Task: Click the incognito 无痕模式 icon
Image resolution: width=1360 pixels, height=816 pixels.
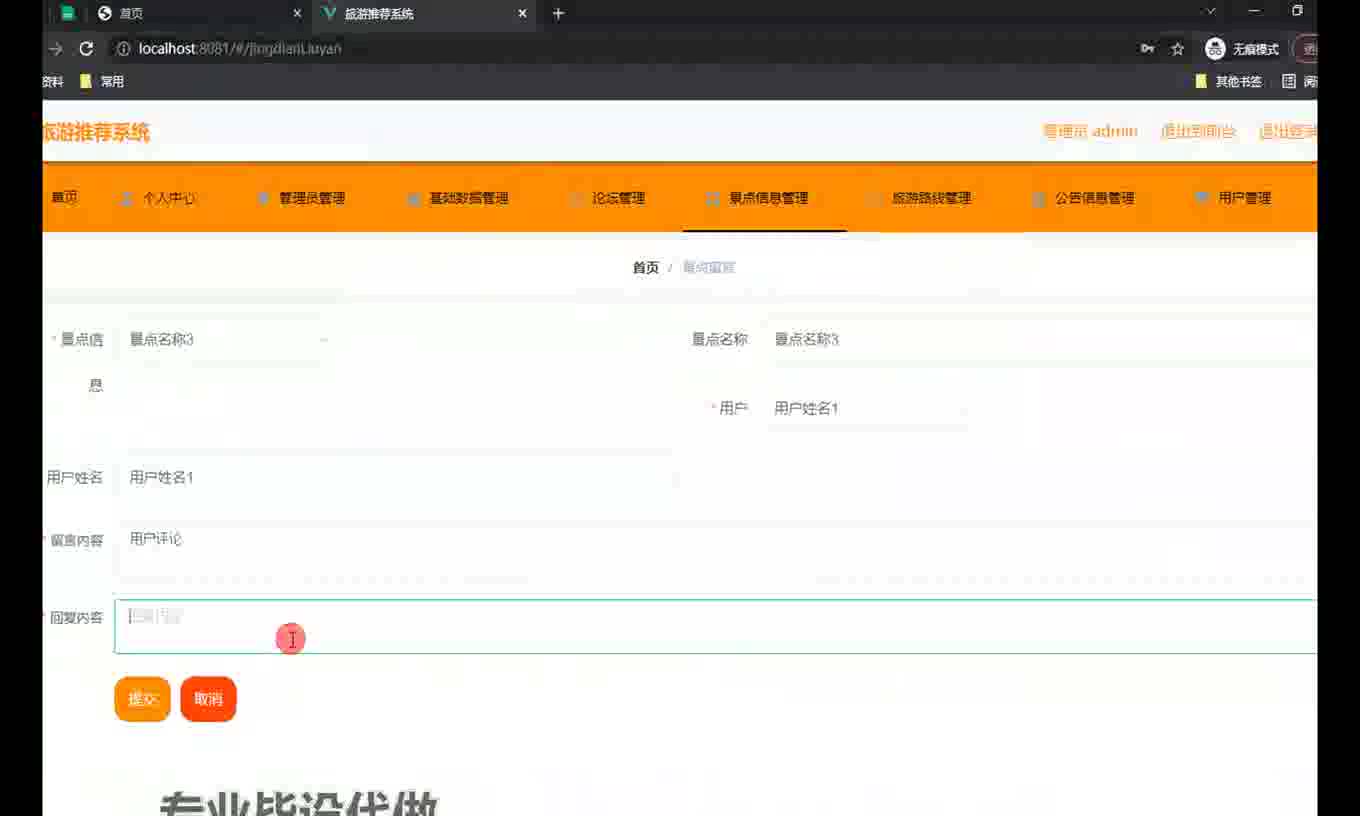Action: click(x=1215, y=48)
